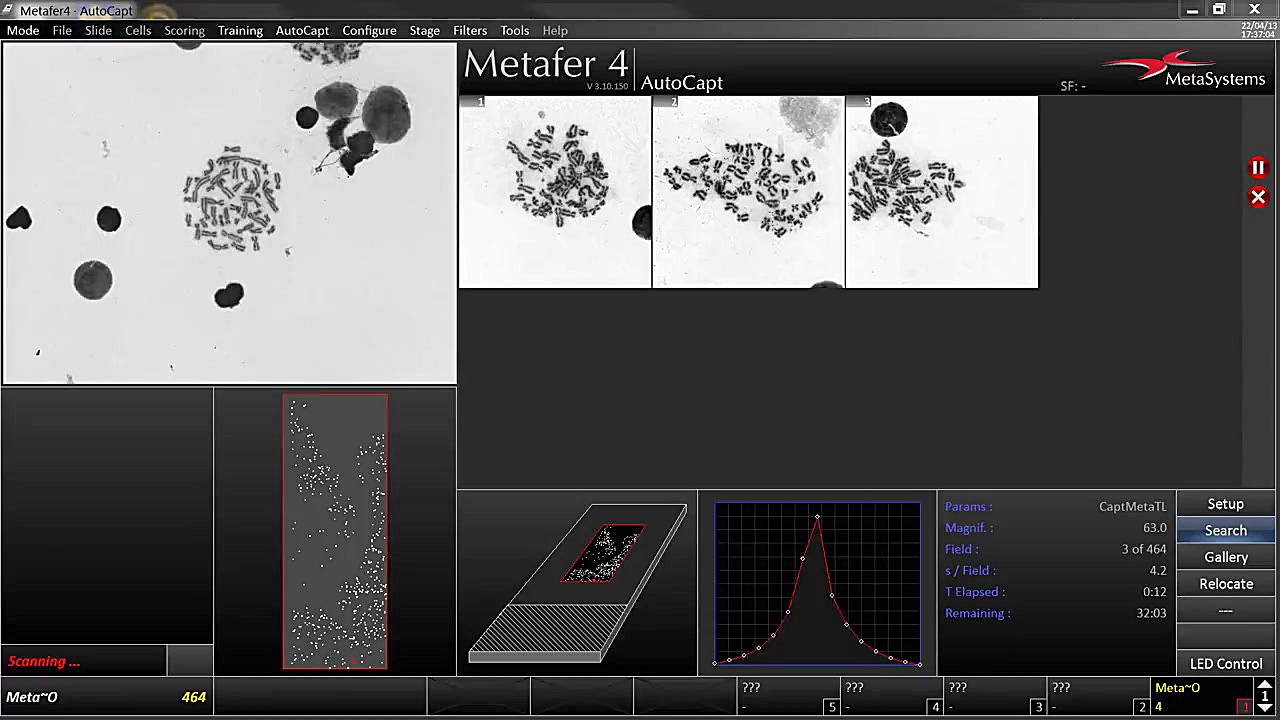Click the slide overview scan map
The image size is (1280, 720).
coord(335,530)
